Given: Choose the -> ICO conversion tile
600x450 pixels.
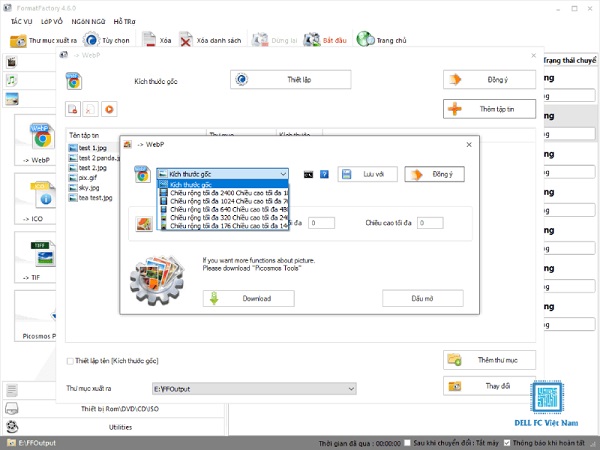Looking at the screenshot, I should pyautogui.click(x=35, y=199).
